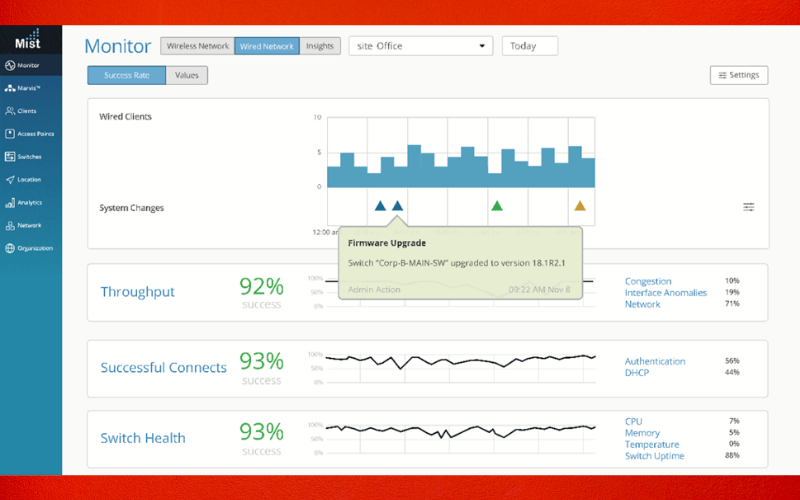Viewport: 800px width, 500px height.
Task: Click the Admin Action label in tooltip
Action: coord(374,289)
